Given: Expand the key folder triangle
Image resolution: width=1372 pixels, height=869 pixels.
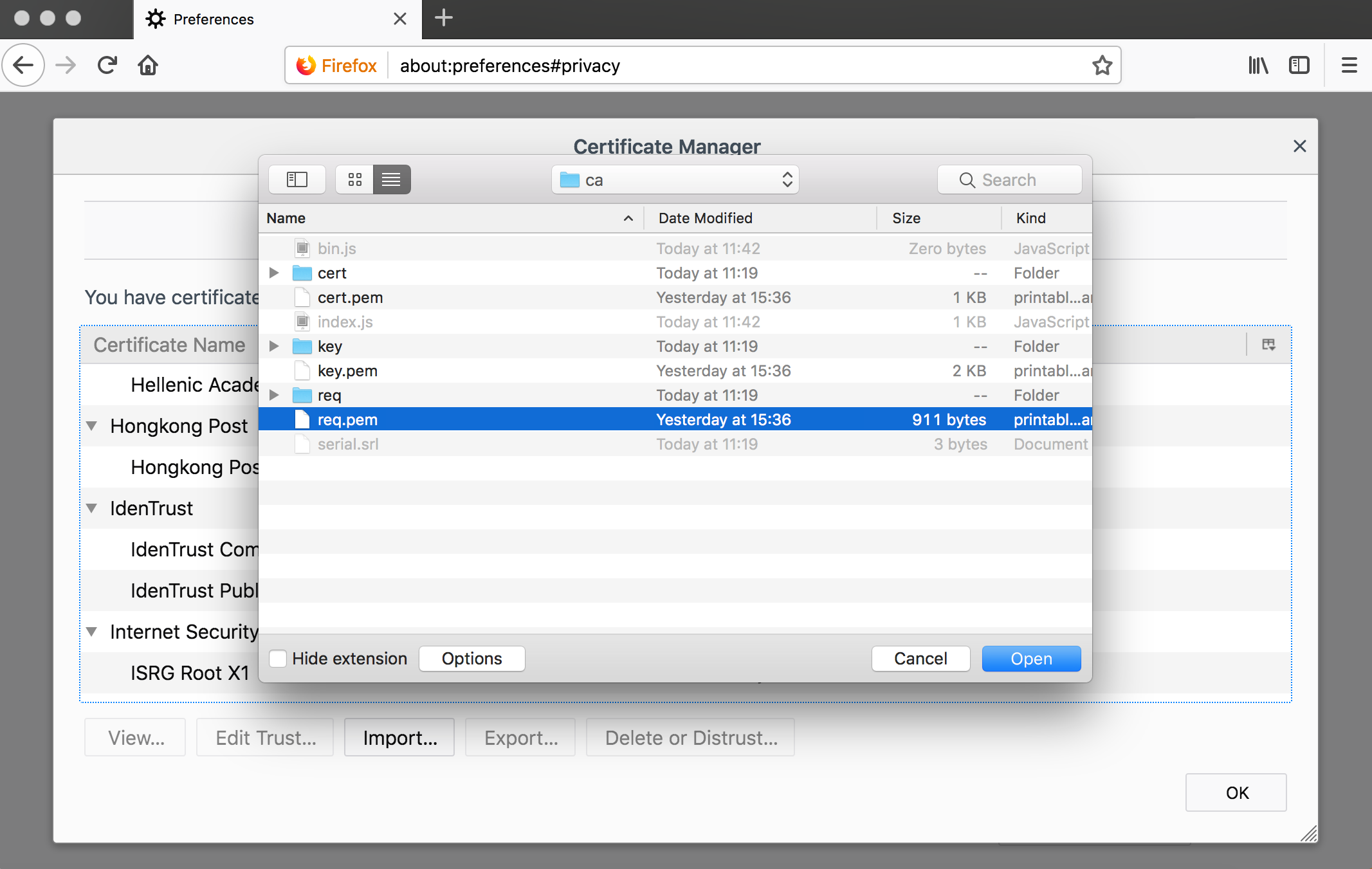Looking at the screenshot, I should [x=274, y=346].
